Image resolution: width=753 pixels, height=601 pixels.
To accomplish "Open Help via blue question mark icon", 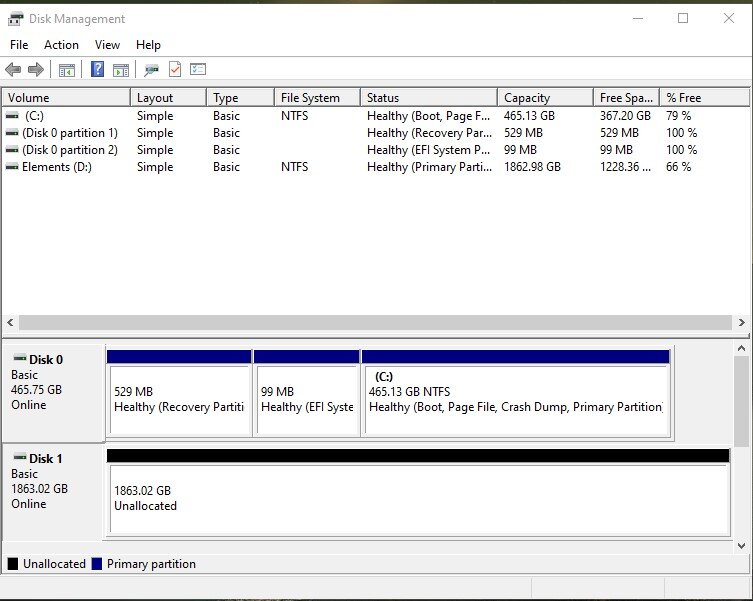I will (x=98, y=70).
